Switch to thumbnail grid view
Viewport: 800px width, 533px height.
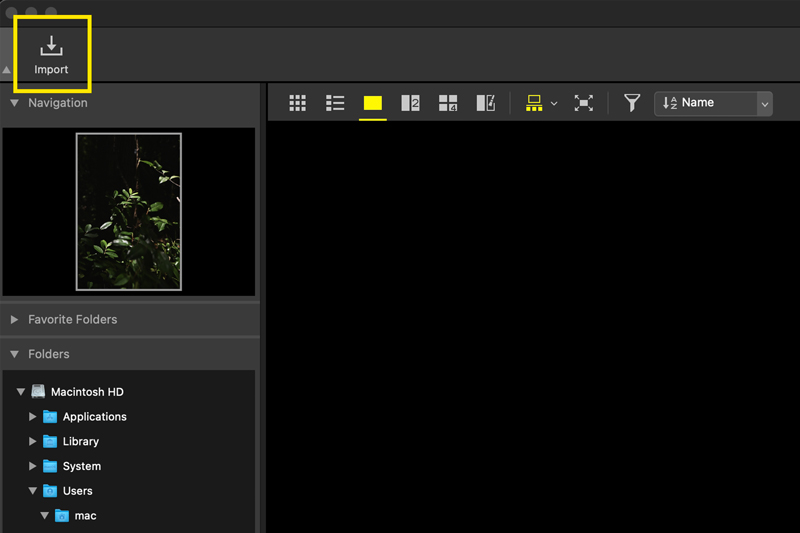pyautogui.click(x=297, y=103)
